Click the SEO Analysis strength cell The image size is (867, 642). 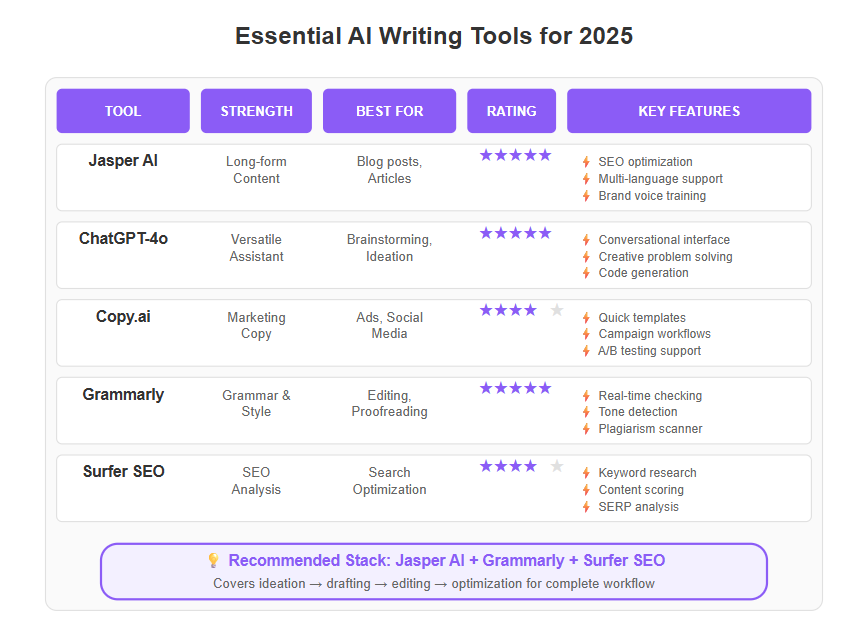tap(256, 481)
